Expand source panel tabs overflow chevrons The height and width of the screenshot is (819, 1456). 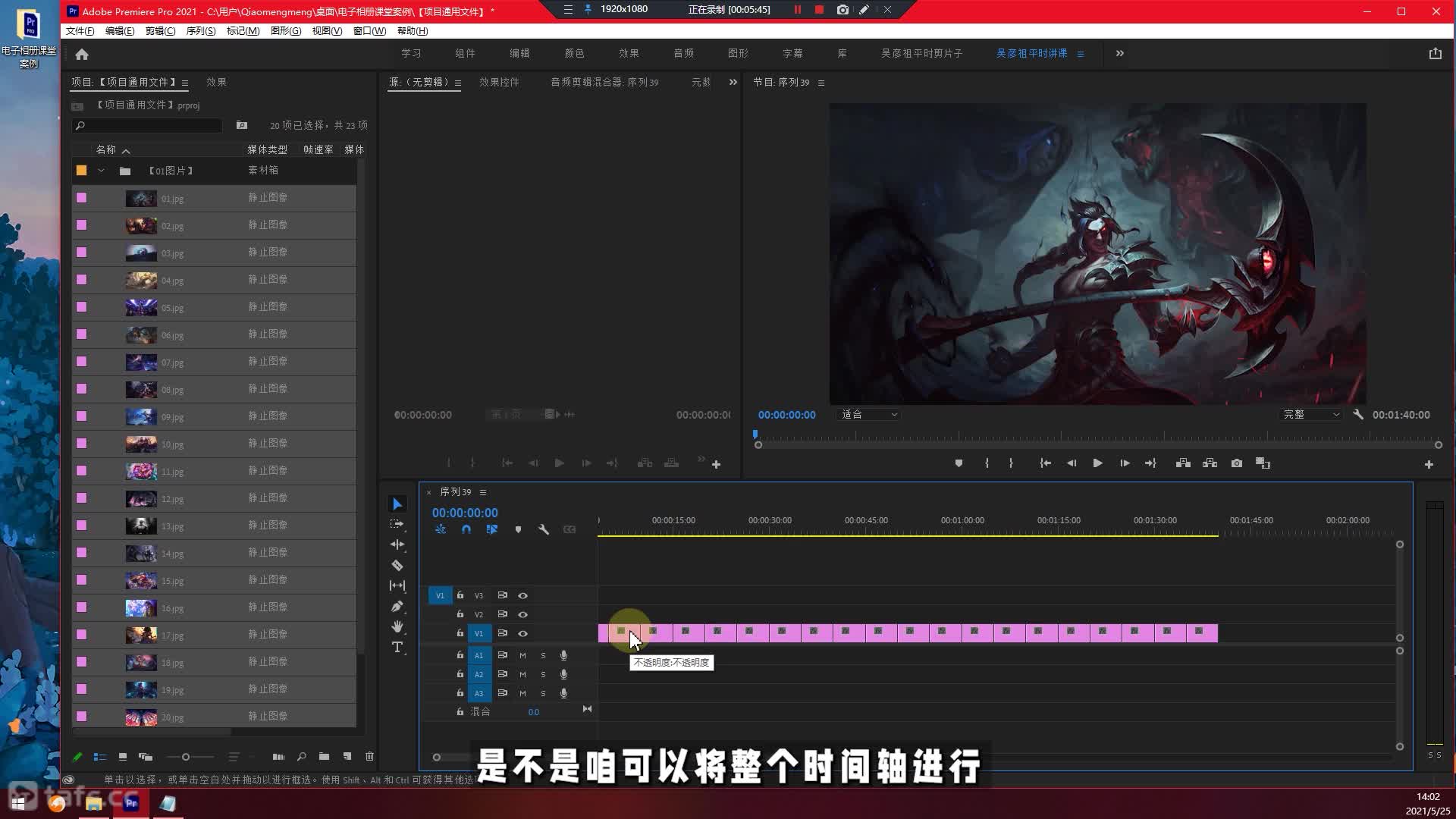(x=733, y=82)
